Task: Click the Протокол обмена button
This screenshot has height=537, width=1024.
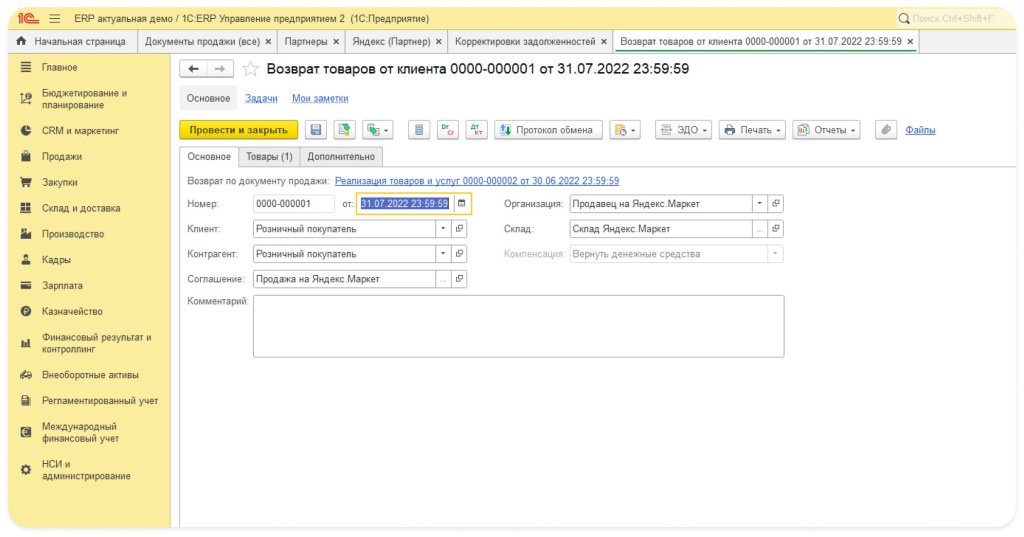Action: tap(549, 130)
